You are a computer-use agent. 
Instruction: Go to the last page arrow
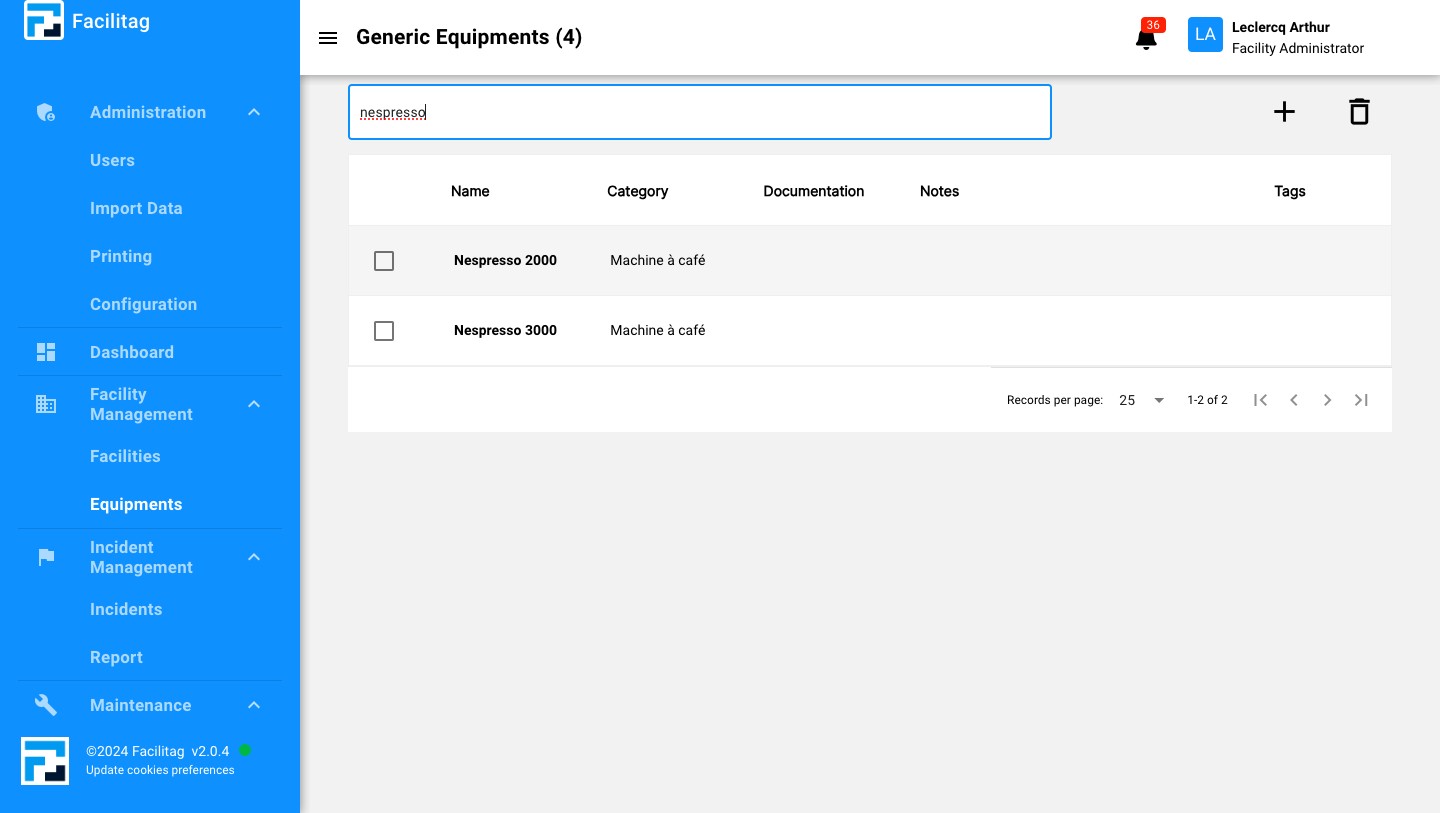click(1361, 400)
